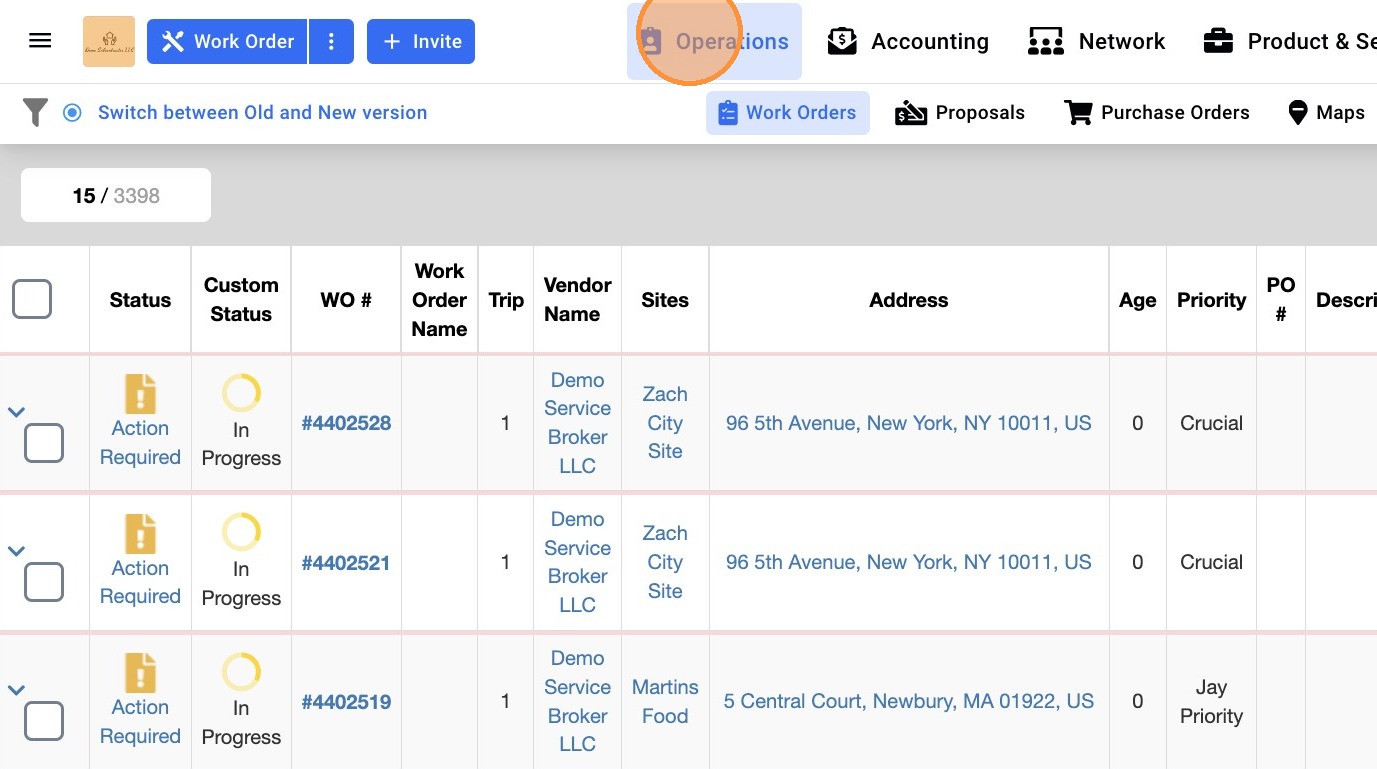Open the Accounting section

(908, 41)
